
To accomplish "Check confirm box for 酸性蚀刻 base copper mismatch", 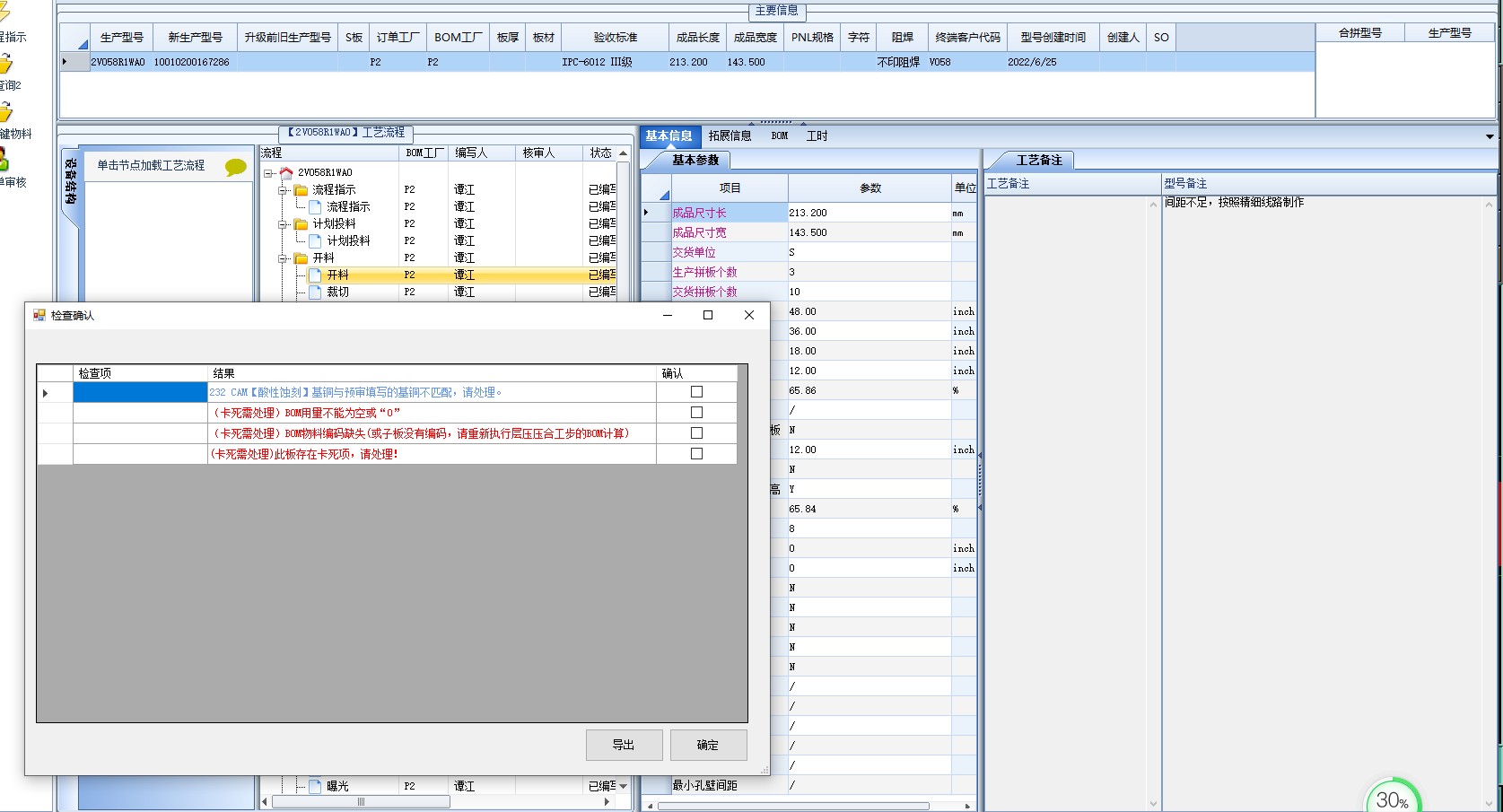I will pyautogui.click(x=696, y=392).
